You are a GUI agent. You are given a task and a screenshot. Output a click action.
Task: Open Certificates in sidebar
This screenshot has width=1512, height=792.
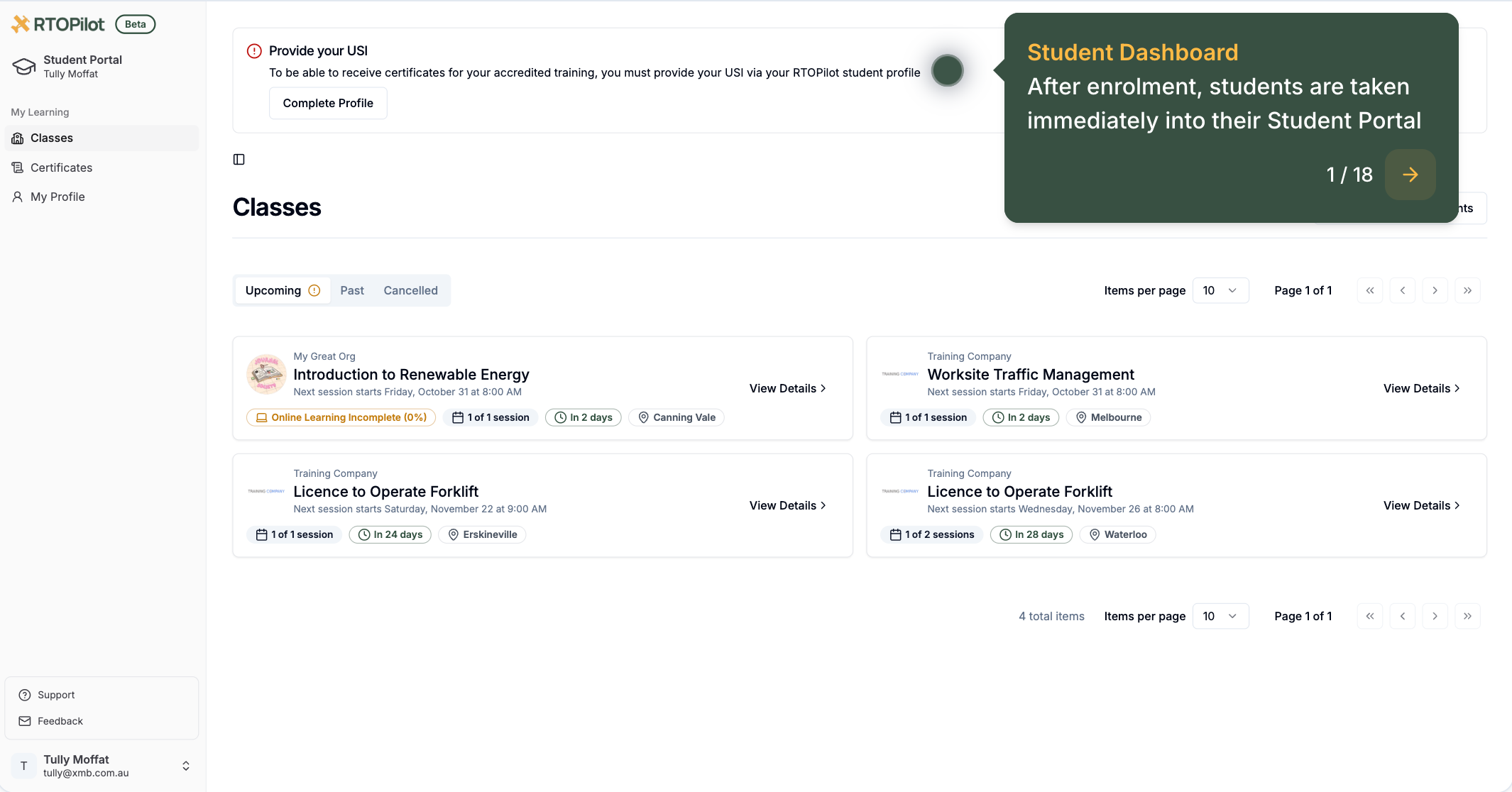click(x=61, y=167)
